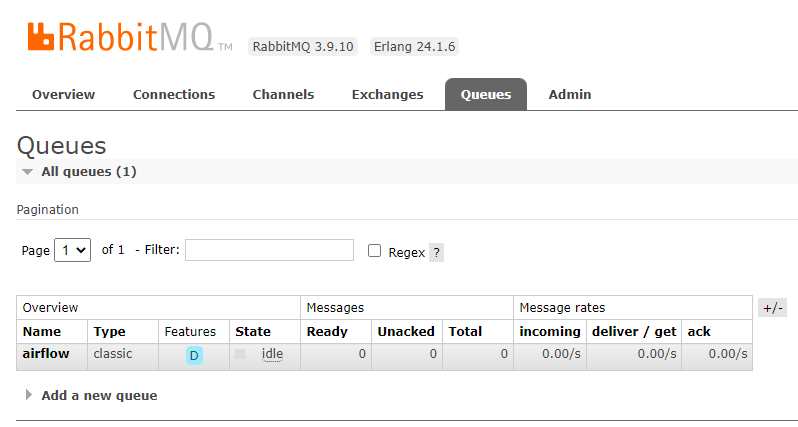Viewport: 798px width, 427px height.
Task: Sort by Total column header
Action: click(x=465, y=332)
